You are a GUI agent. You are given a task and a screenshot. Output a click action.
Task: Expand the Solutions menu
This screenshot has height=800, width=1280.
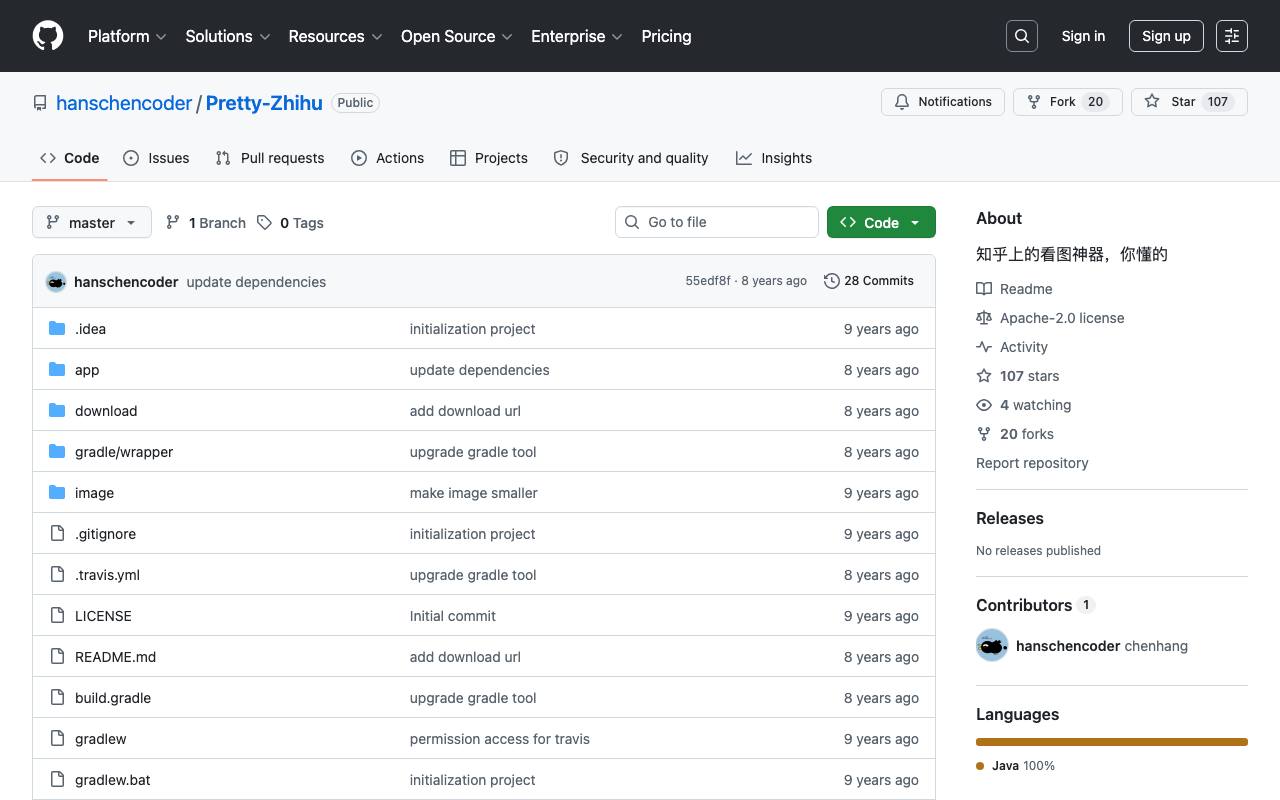point(228,36)
